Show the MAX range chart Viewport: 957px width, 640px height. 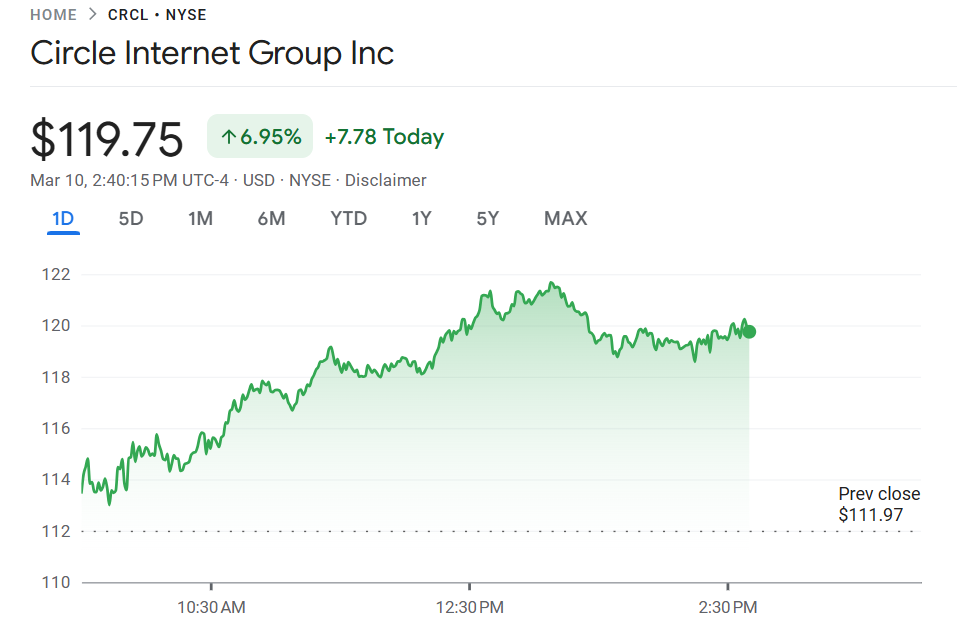coord(565,218)
